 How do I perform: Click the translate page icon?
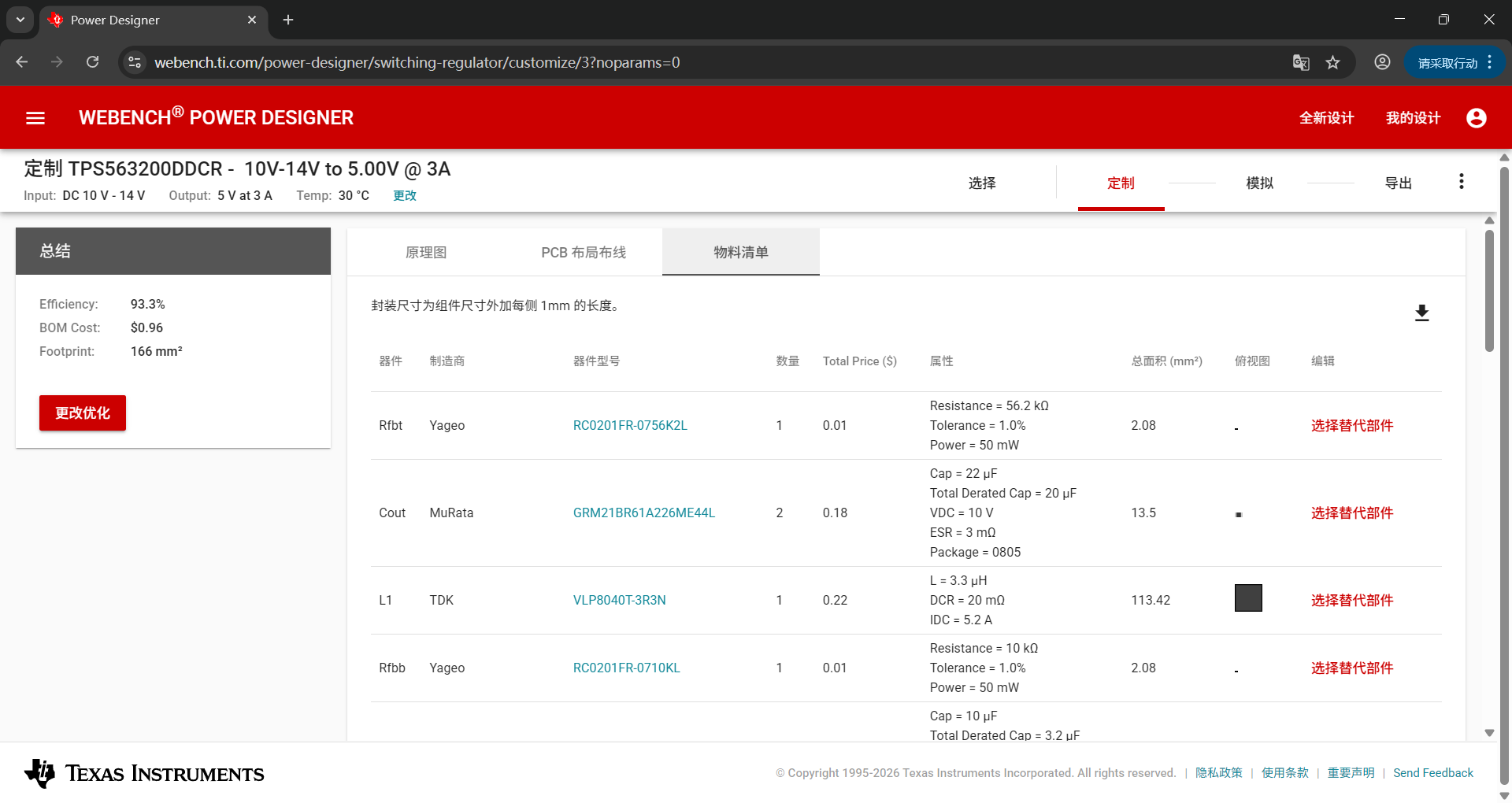click(x=1301, y=62)
